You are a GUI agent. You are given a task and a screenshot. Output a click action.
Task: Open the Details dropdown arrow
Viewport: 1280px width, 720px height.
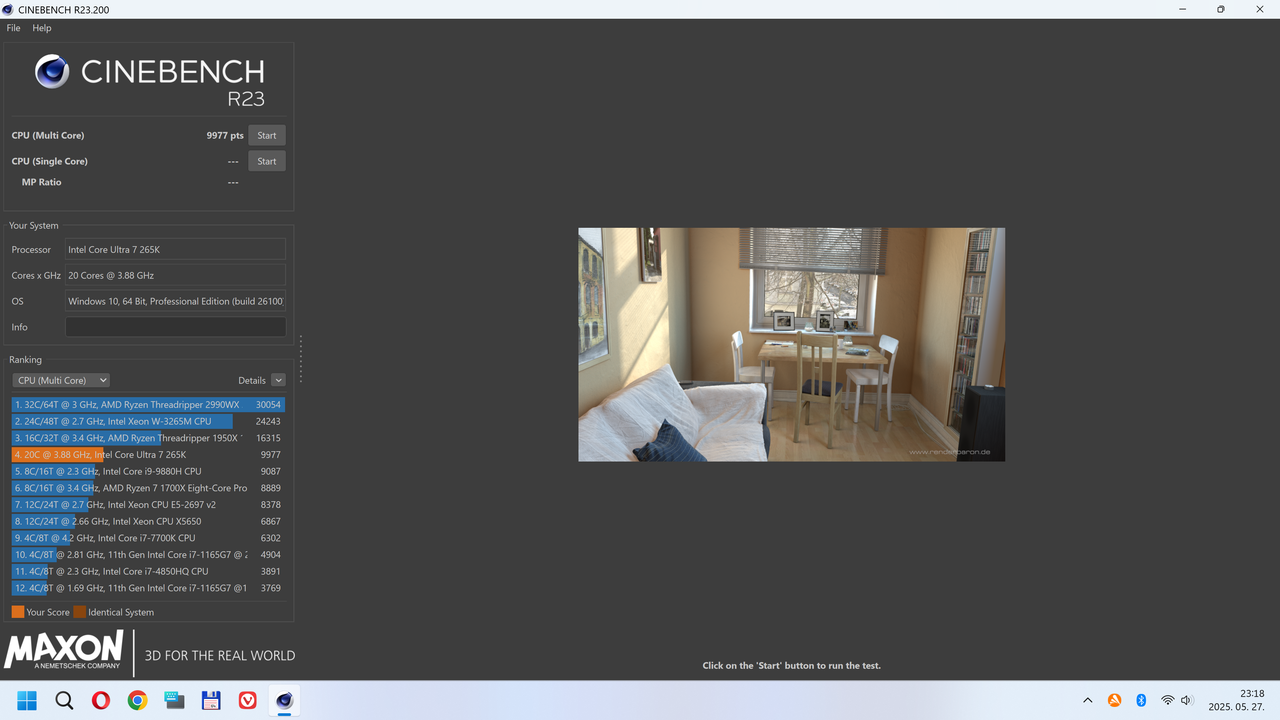(278, 380)
